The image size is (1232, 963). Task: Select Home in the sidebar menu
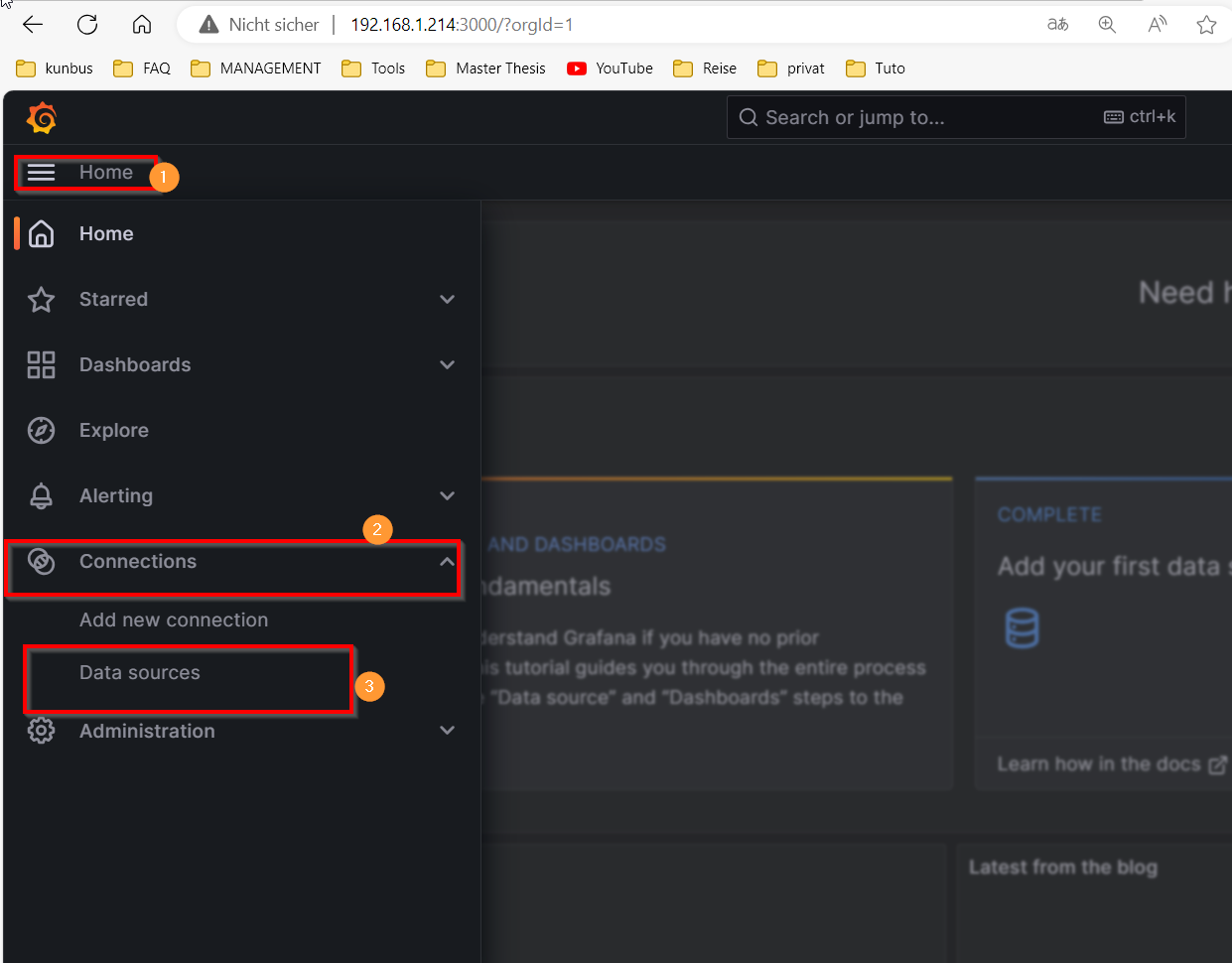(106, 233)
